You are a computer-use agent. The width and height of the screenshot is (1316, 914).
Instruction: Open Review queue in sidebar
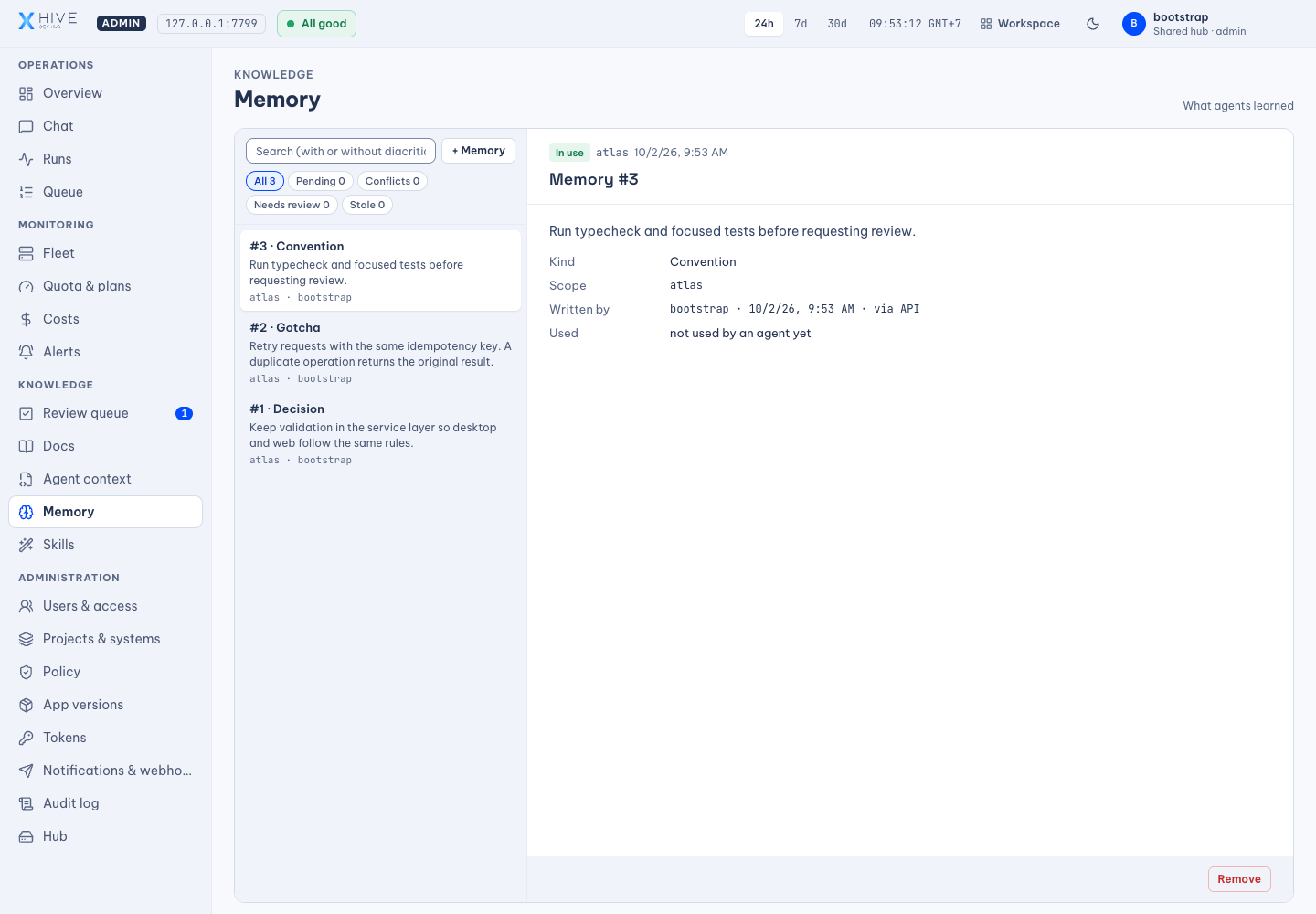pyautogui.click(x=105, y=413)
